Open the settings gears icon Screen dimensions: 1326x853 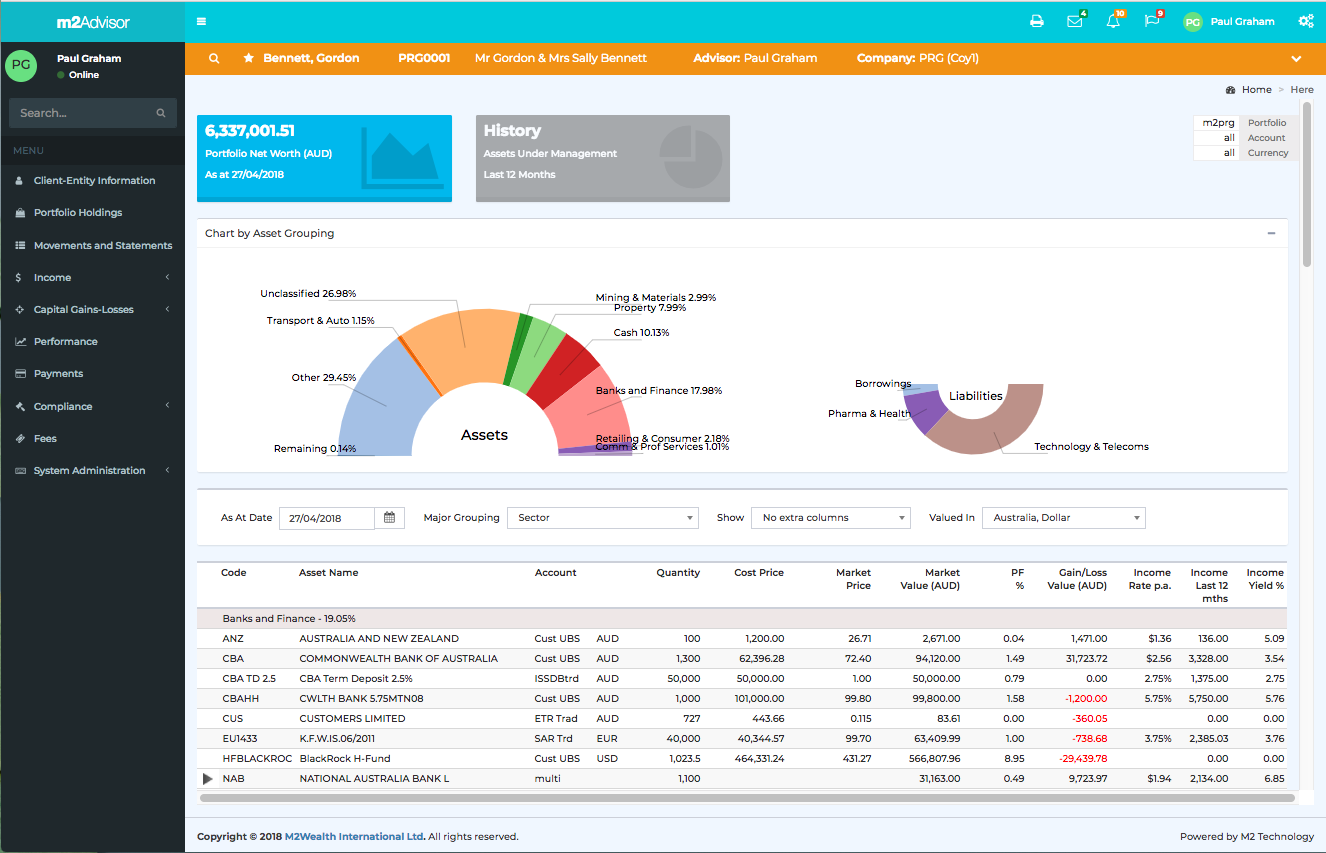click(1305, 21)
